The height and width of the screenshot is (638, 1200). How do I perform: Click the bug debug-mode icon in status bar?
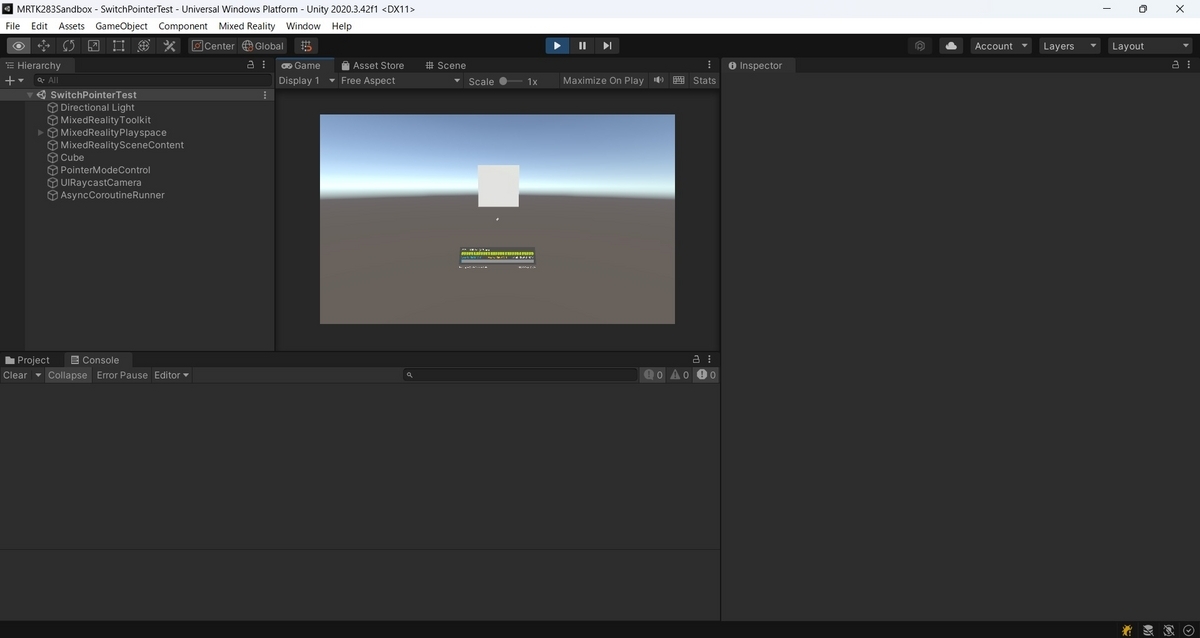tap(1128, 630)
